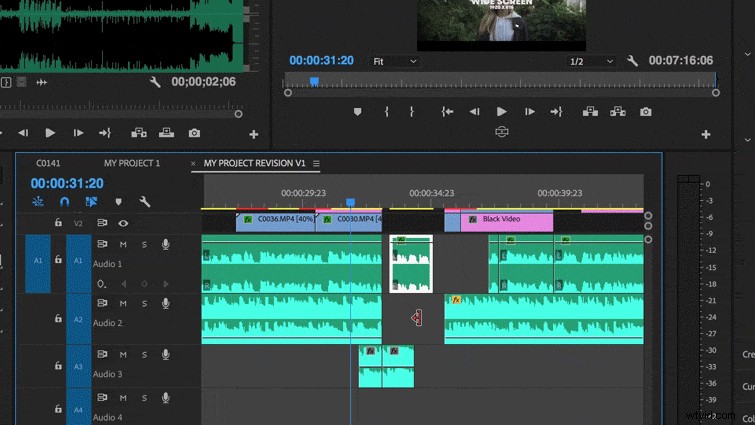The width and height of the screenshot is (755, 425).
Task: Click Insert button in Source monitor
Action: point(139,133)
